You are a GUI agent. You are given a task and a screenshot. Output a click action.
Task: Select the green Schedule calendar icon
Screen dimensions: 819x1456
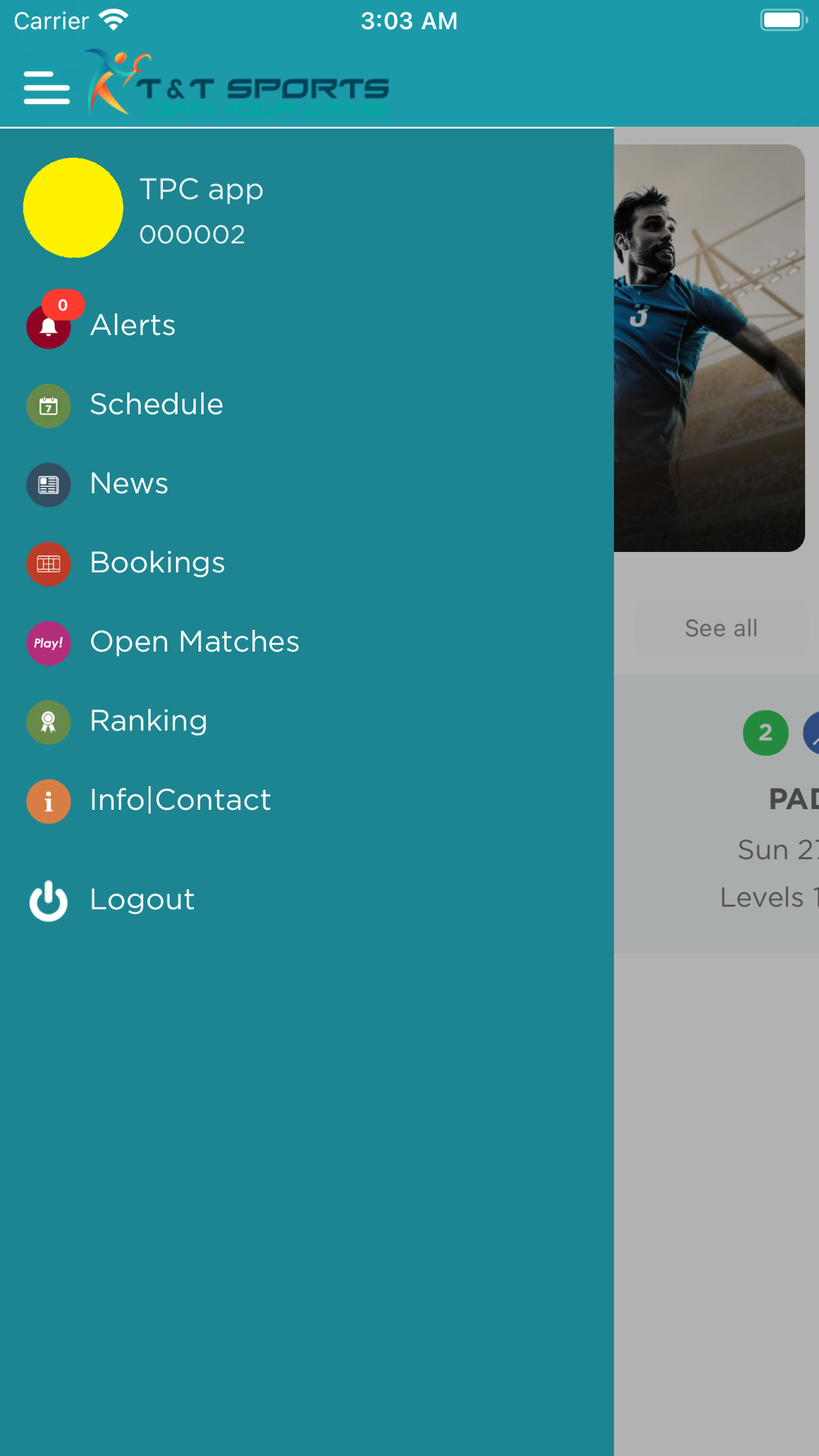48,405
